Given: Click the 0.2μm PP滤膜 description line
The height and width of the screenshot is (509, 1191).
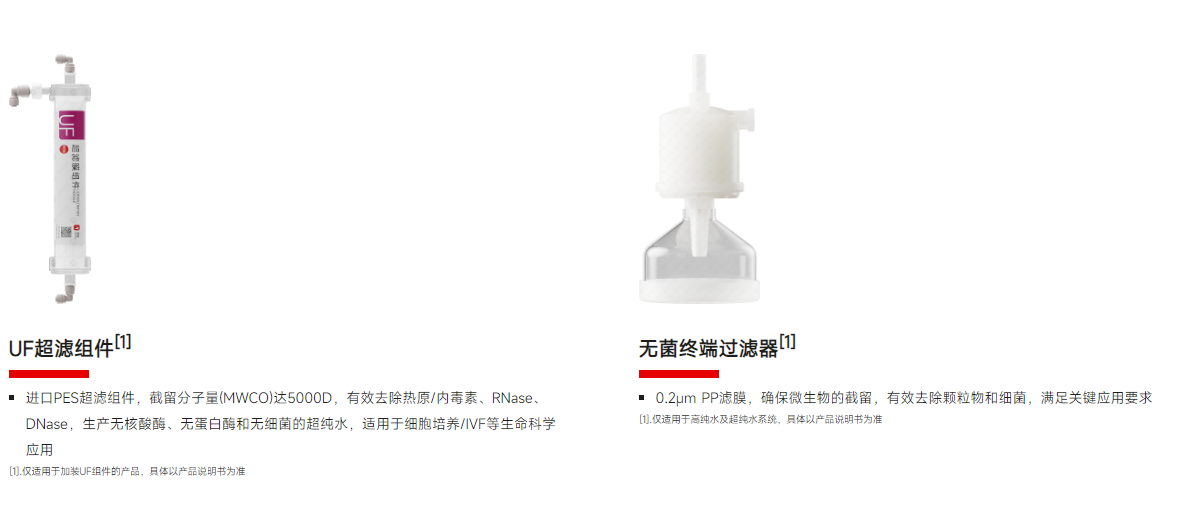Looking at the screenshot, I should click(904, 398).
